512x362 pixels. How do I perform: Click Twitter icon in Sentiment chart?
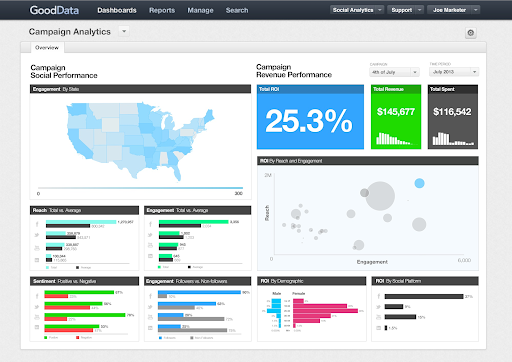click(37, 306)
